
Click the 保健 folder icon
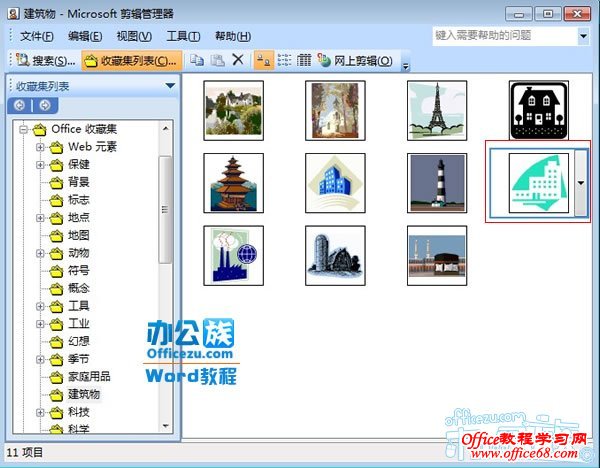click(x=56, y=165)
